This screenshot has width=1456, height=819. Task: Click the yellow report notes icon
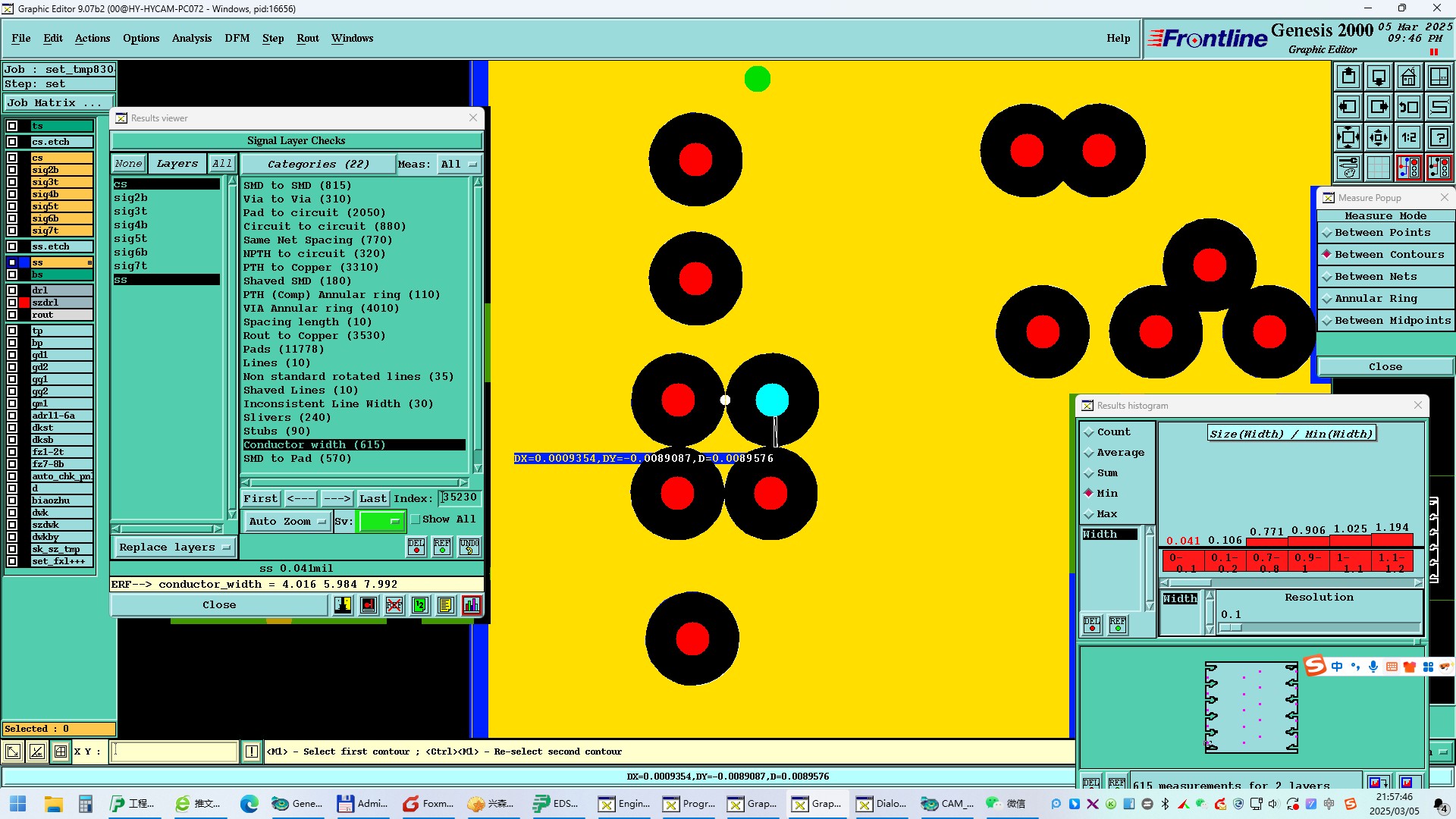[x=446, y=605]
